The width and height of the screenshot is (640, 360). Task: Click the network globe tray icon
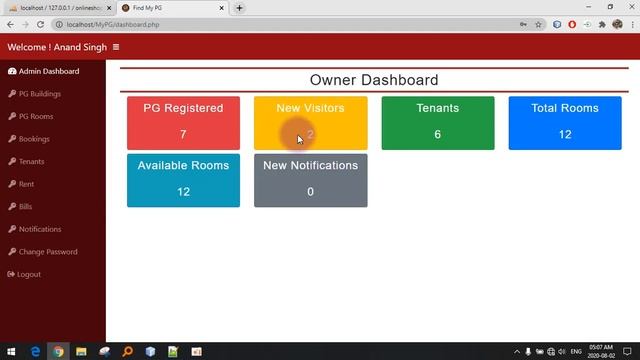[551, 351]
